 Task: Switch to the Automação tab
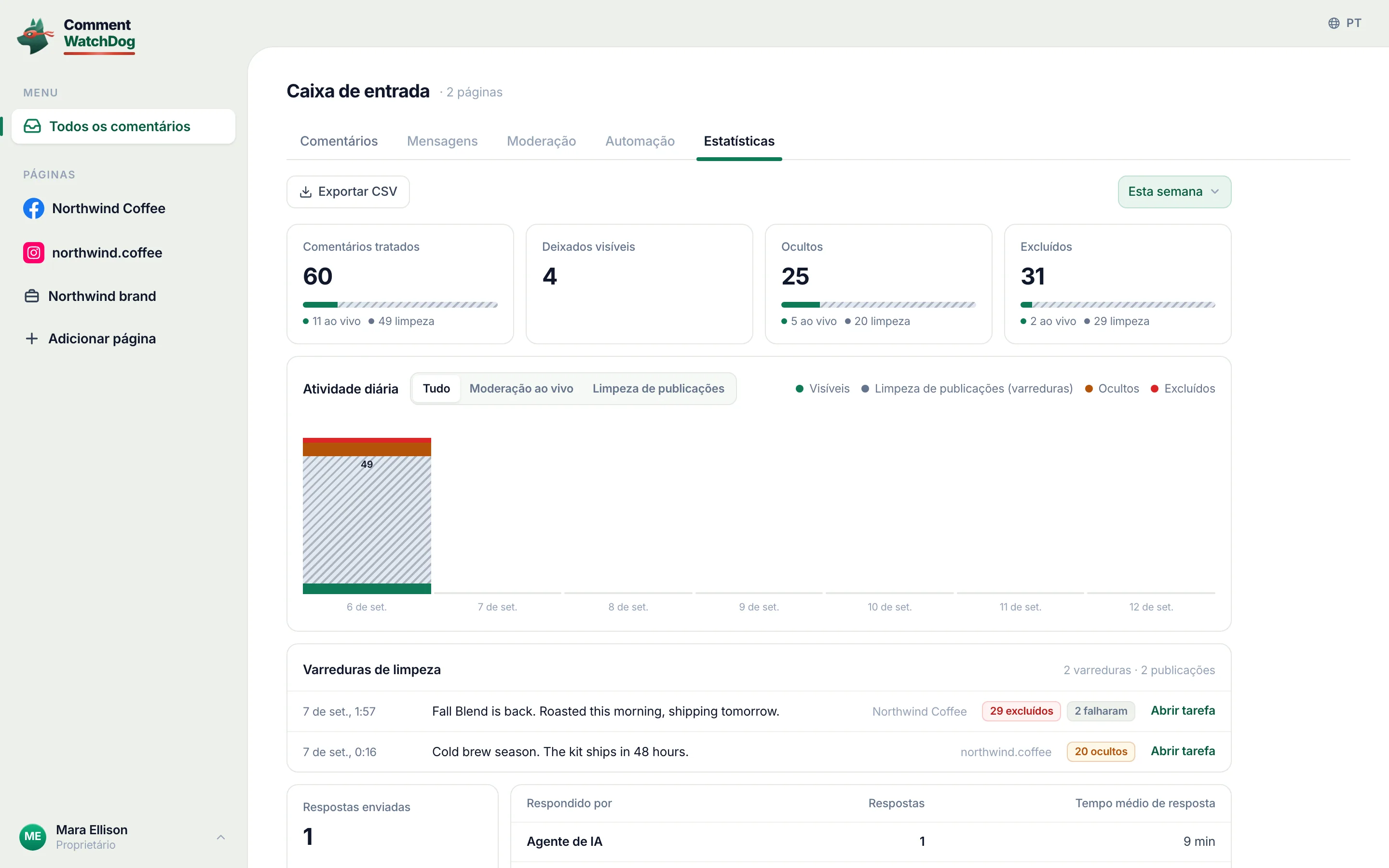click(x=640, y=141)
